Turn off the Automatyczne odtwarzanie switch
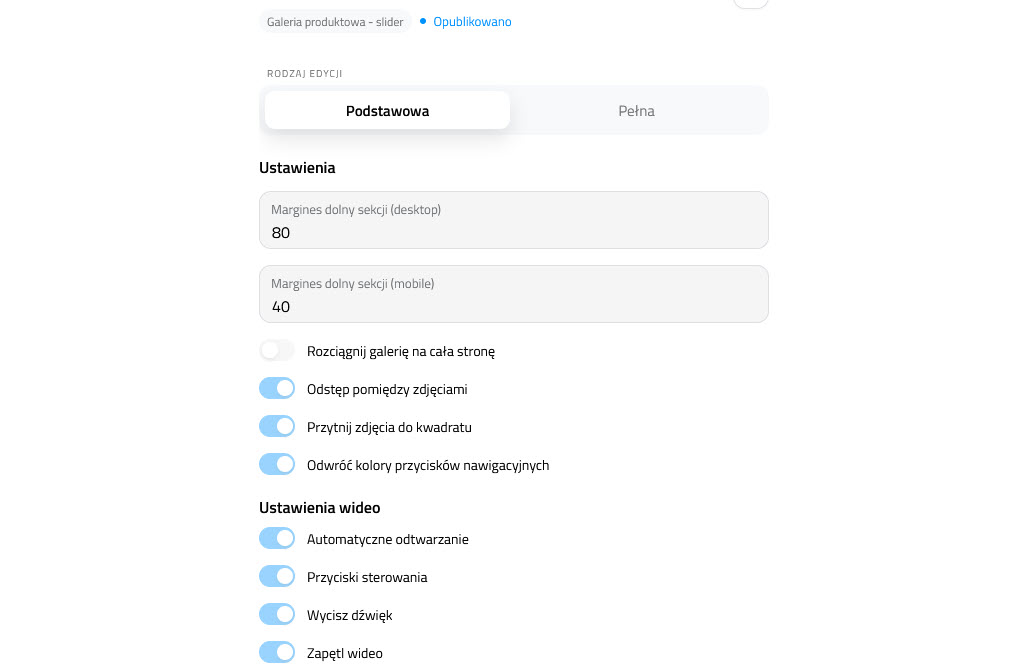1020x671 pixels. (x=277, y=539)
